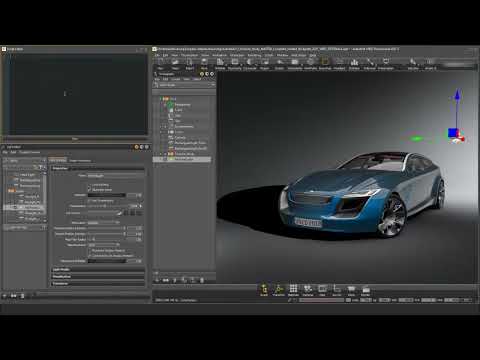Toggle the Local Lighting checkbox
480x360 pixels.
point(89,185)
